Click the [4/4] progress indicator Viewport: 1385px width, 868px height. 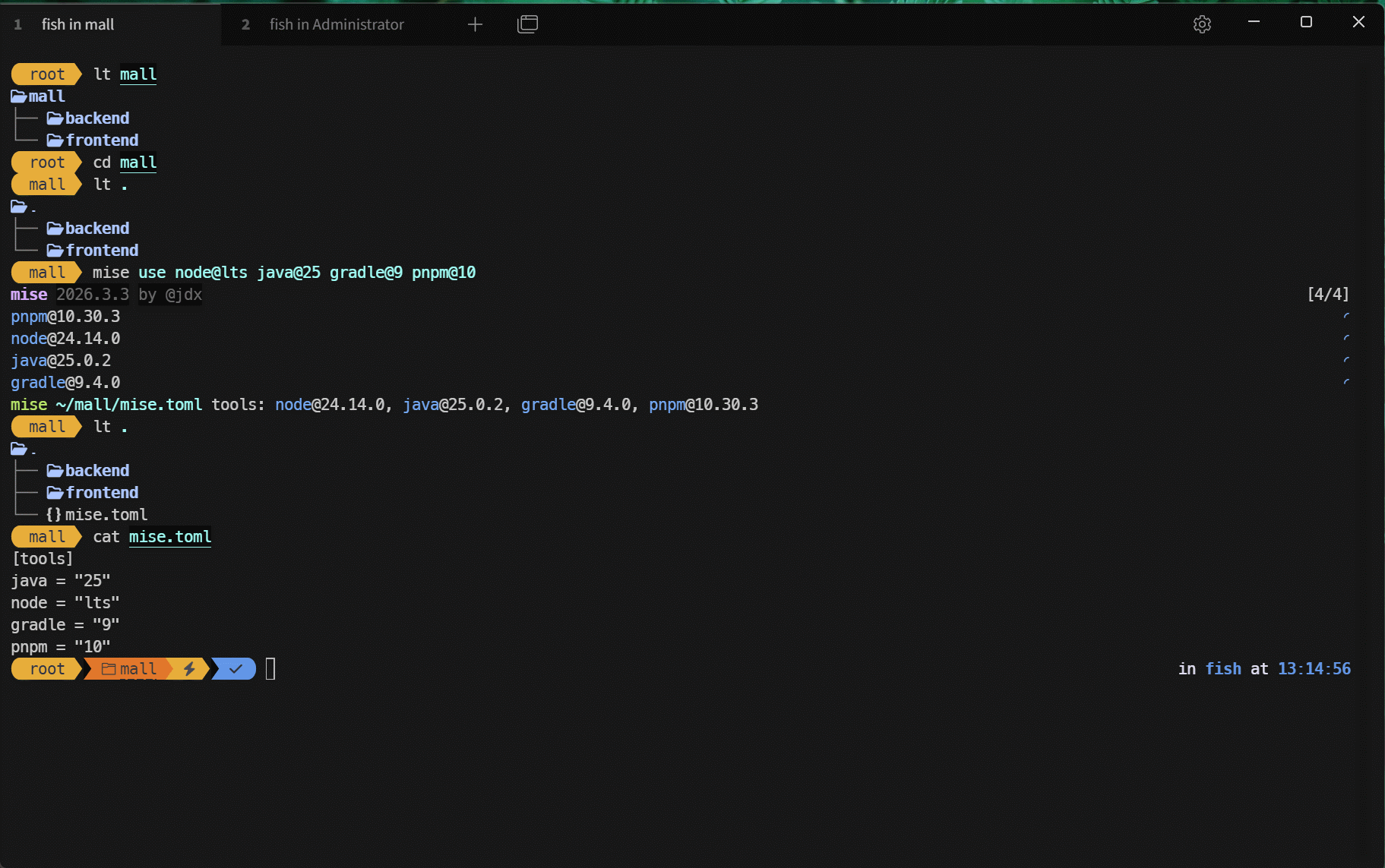pos(1327,295)
